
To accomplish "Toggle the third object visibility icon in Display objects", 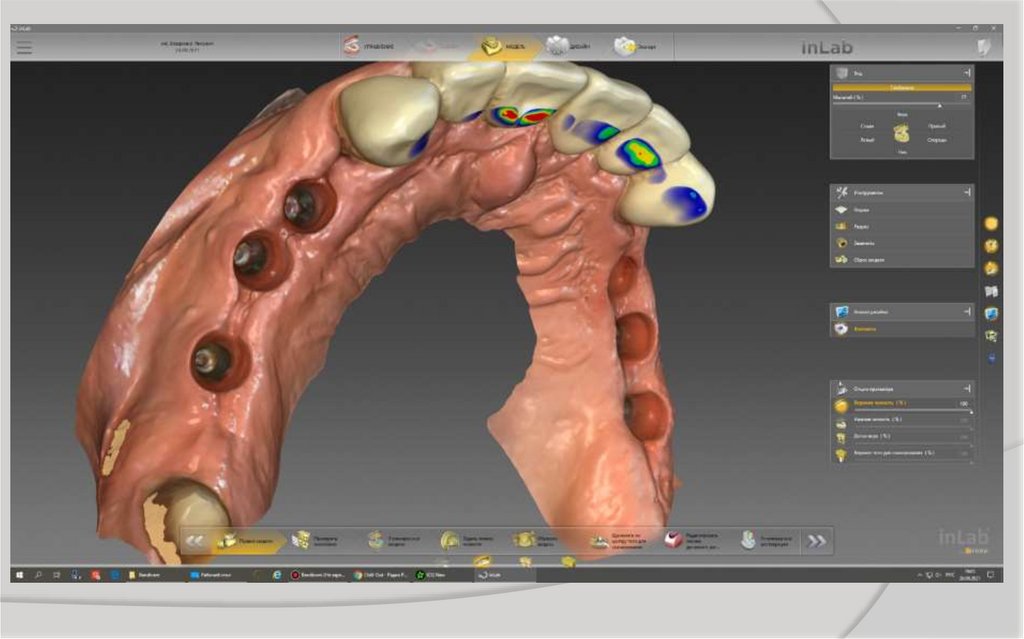I will [841, 438].
